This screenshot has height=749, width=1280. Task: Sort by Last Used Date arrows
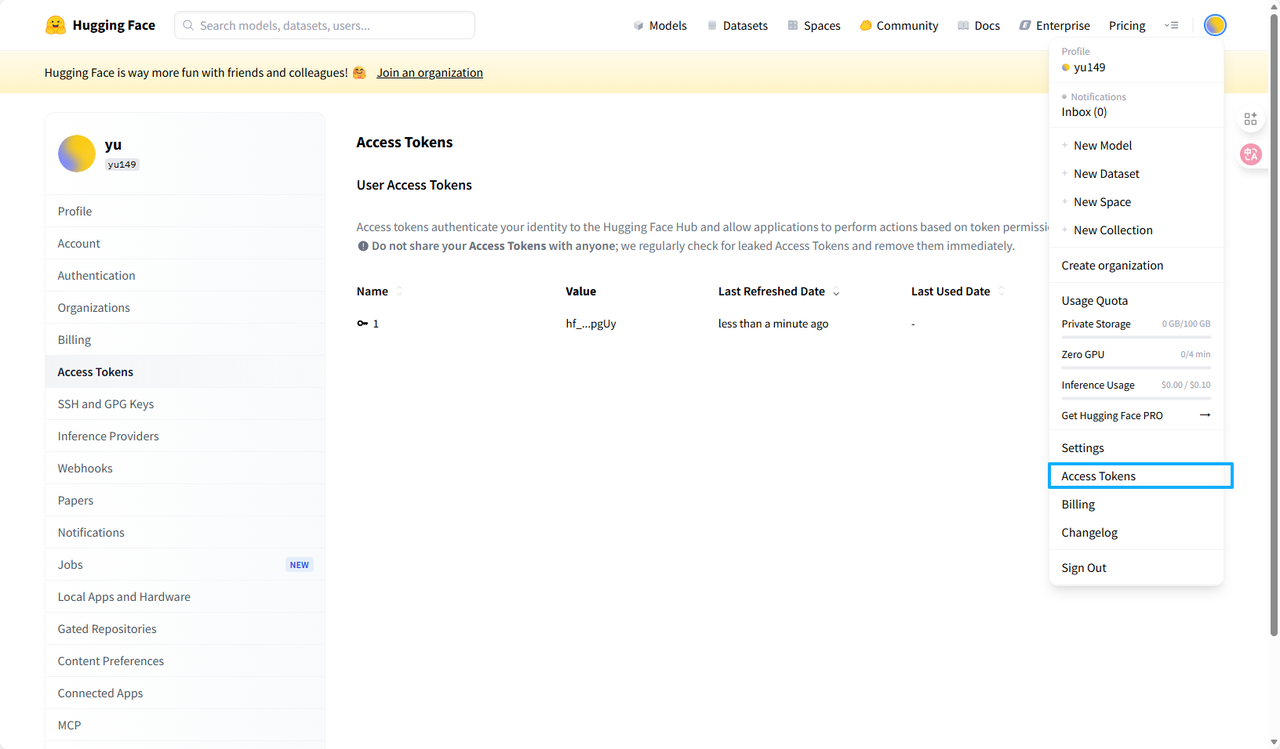click(x=1002, y=292)
